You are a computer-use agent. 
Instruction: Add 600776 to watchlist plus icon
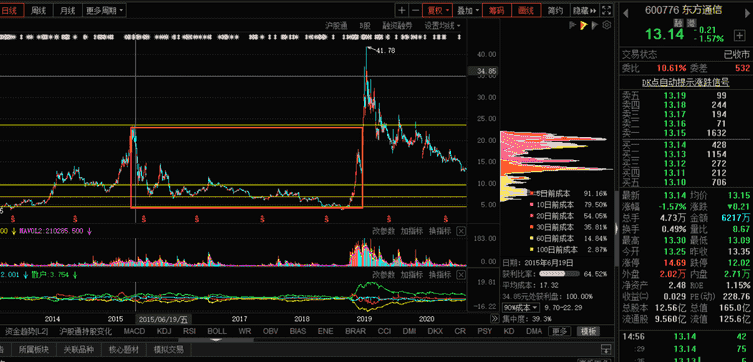[x=740, y=35]
